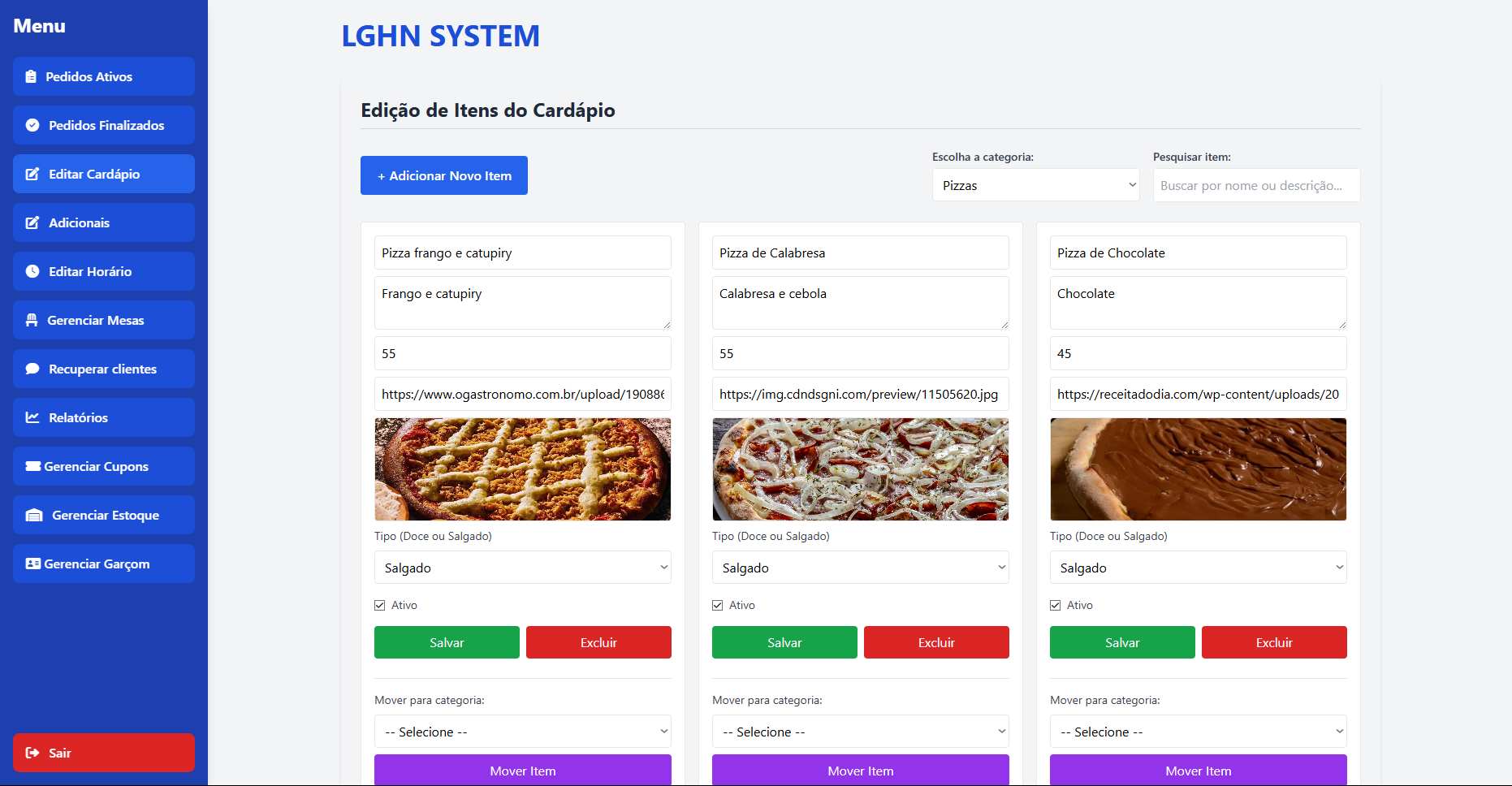This screenshot has width=1512, height=786.
Task: Click the speech bubble icon beside Recuperar clientes
Action: point(32,369)
